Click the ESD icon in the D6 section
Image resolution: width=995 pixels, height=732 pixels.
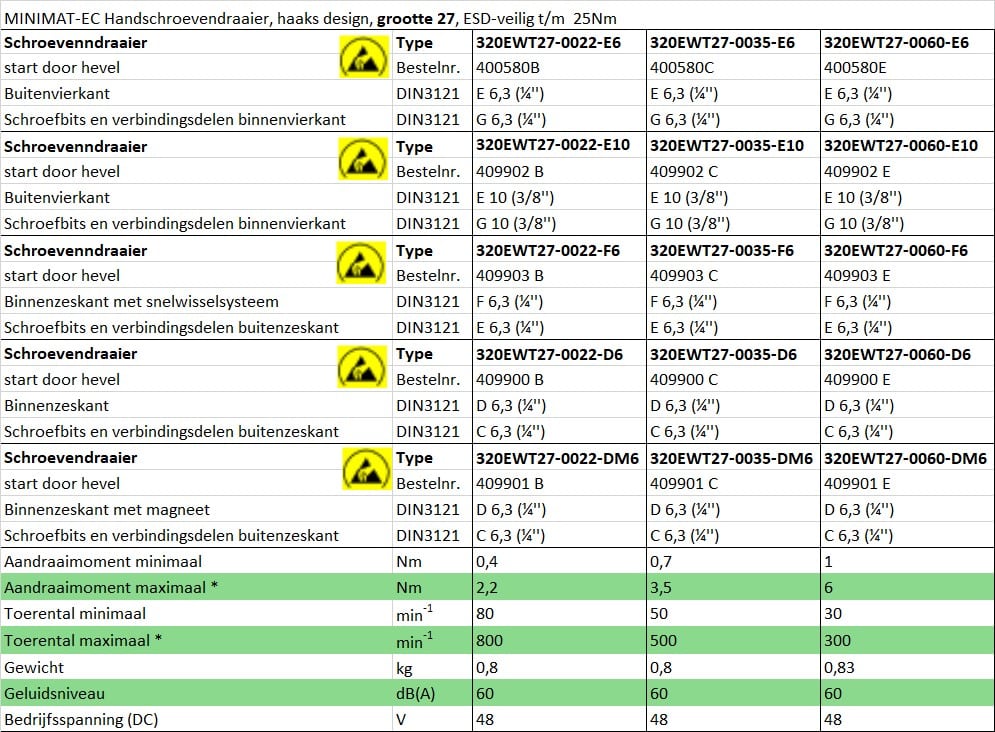coord(362,366)
